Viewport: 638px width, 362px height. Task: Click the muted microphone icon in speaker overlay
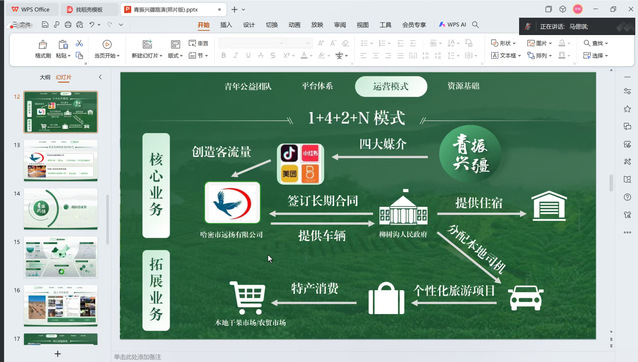coord(528,27)
